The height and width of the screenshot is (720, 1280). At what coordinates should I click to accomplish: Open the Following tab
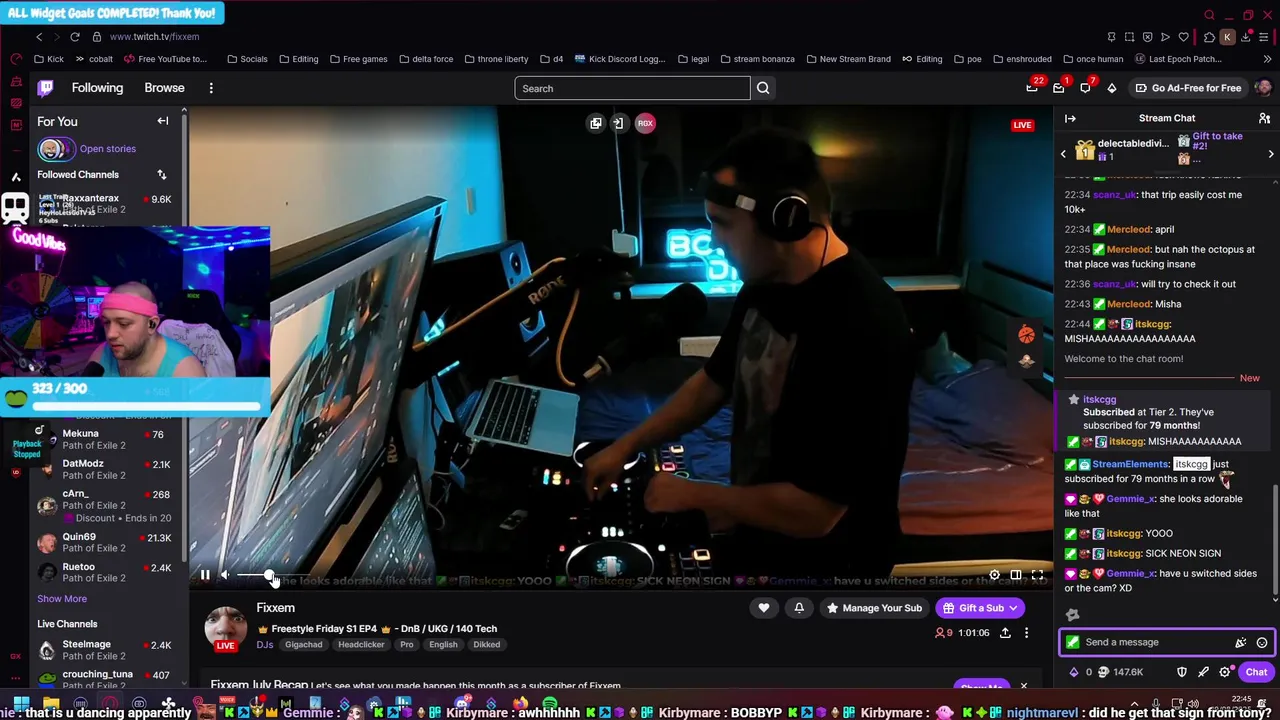[97, 88]
